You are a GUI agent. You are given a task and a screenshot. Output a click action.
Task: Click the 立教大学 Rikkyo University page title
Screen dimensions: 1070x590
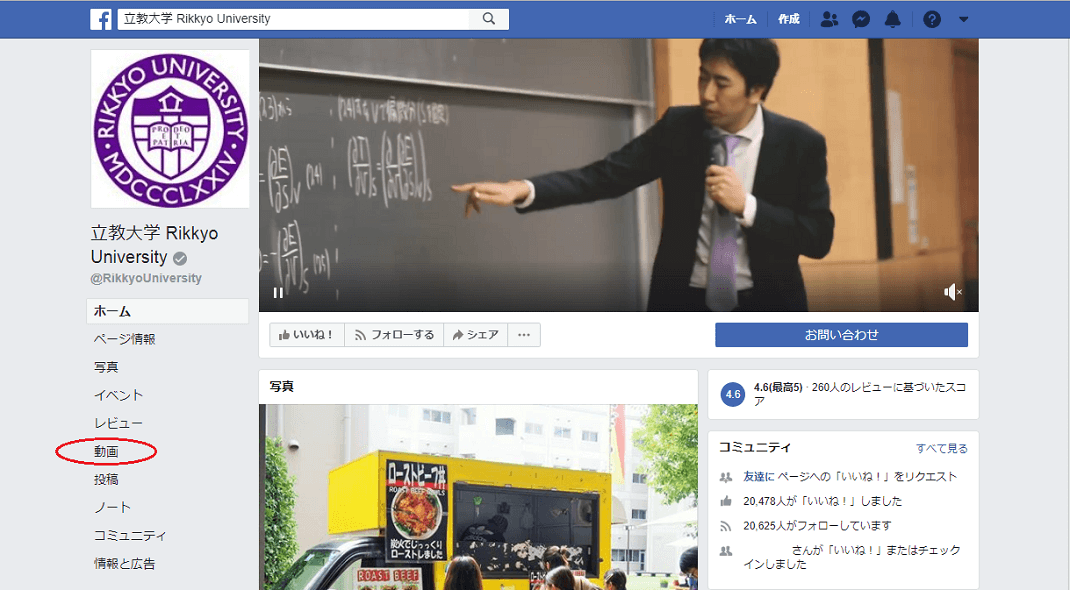point(155,245)
